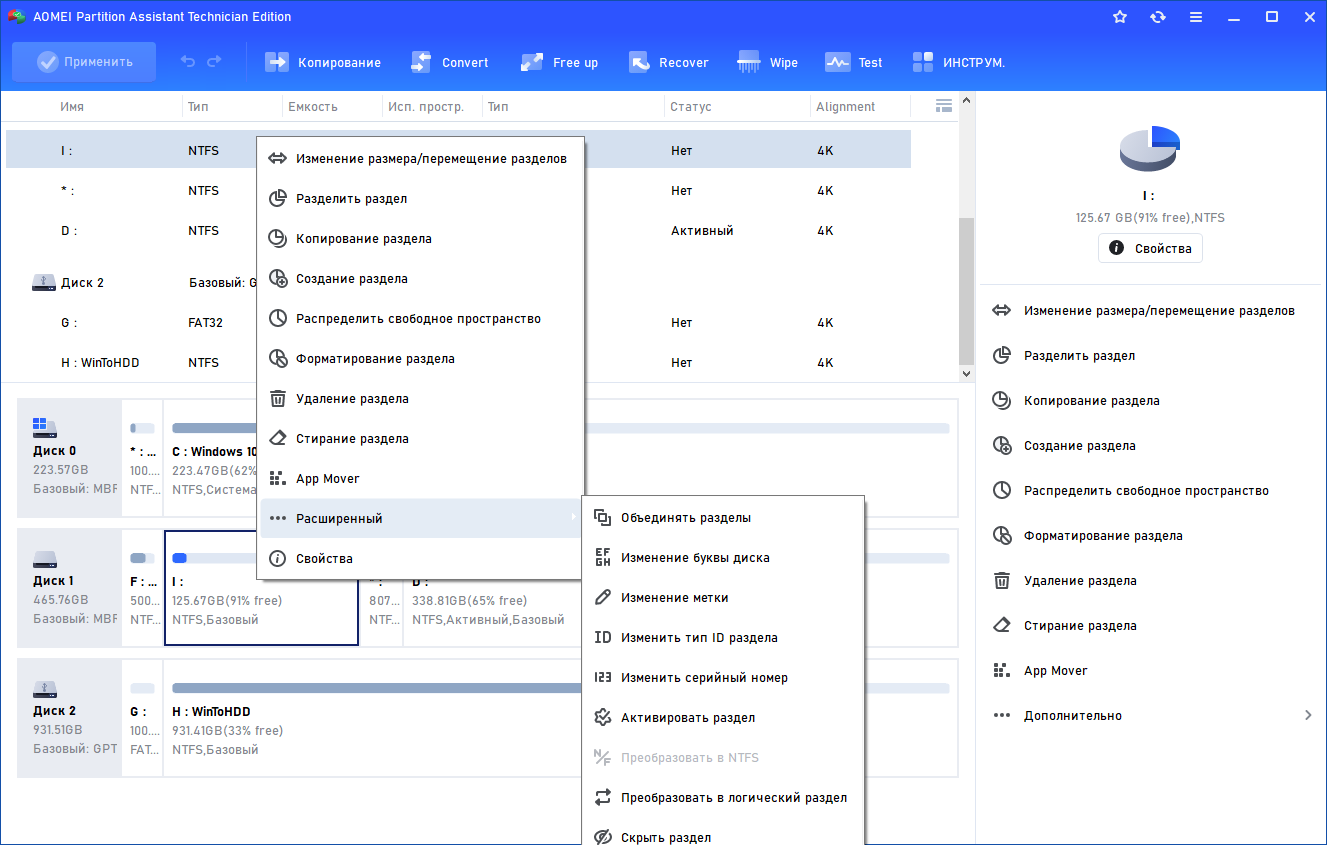Click the undo arrow icon
The height and width of the screenshot is (845, 1327).
pyautogui.click(x=188, y=62)
